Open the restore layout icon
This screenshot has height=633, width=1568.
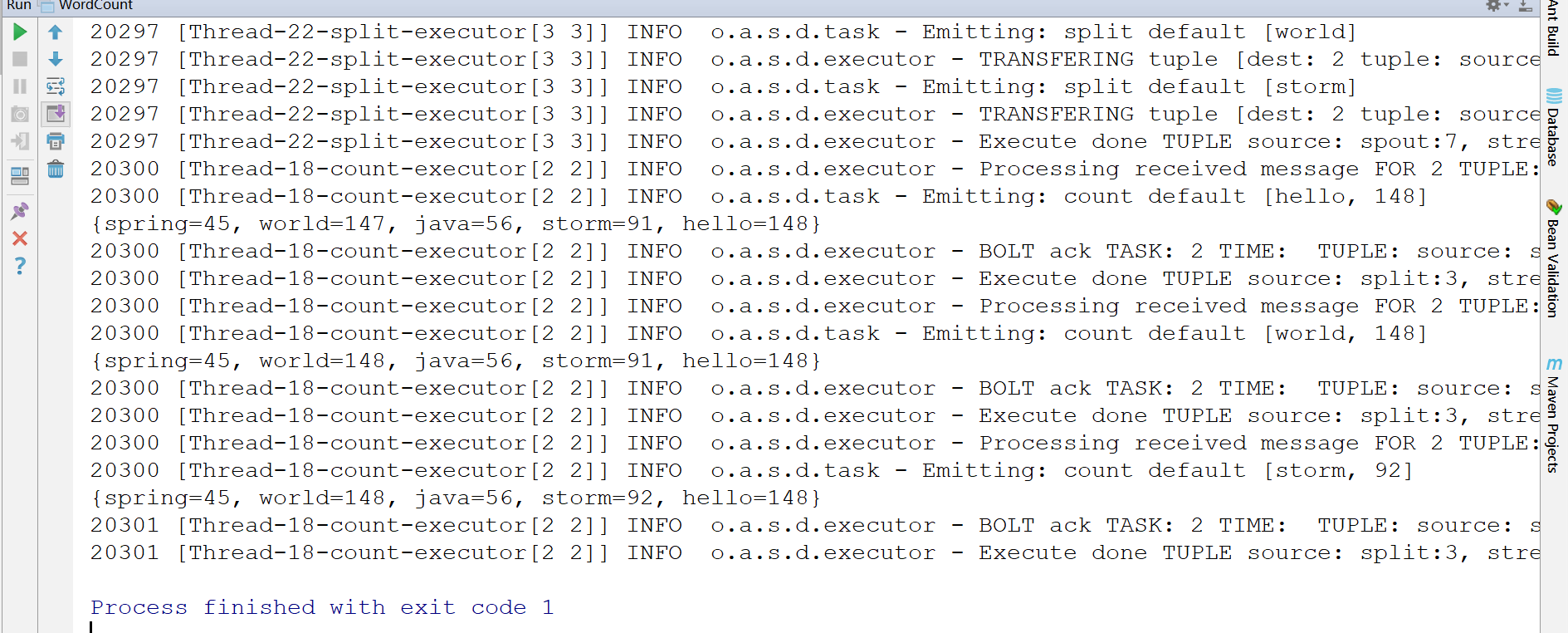[20, 175]
